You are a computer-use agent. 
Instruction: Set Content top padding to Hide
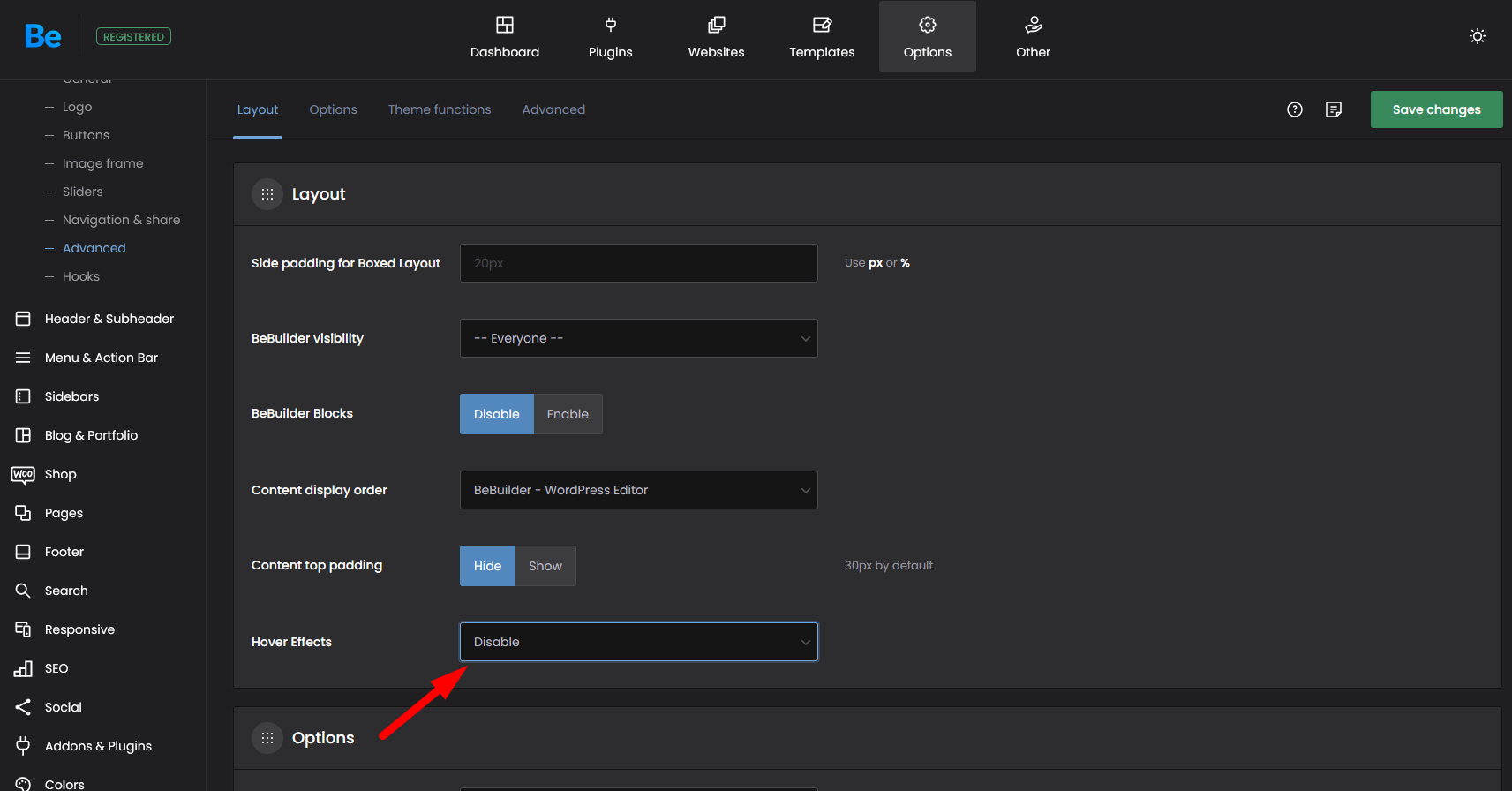(487, 566)
